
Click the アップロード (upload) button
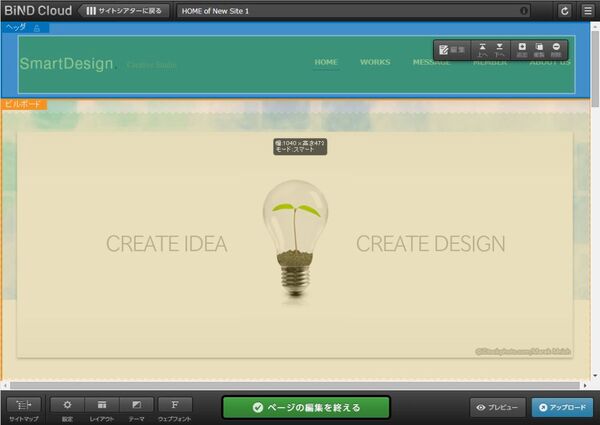tap(561, 407)
